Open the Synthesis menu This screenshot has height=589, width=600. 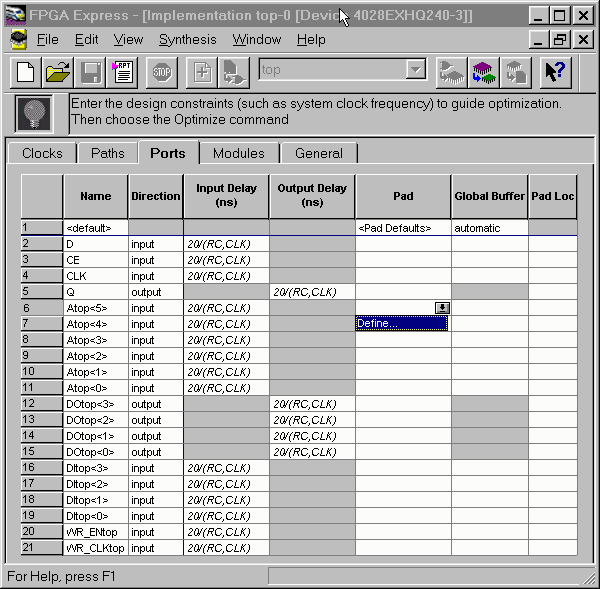click(x=188, y=39)
